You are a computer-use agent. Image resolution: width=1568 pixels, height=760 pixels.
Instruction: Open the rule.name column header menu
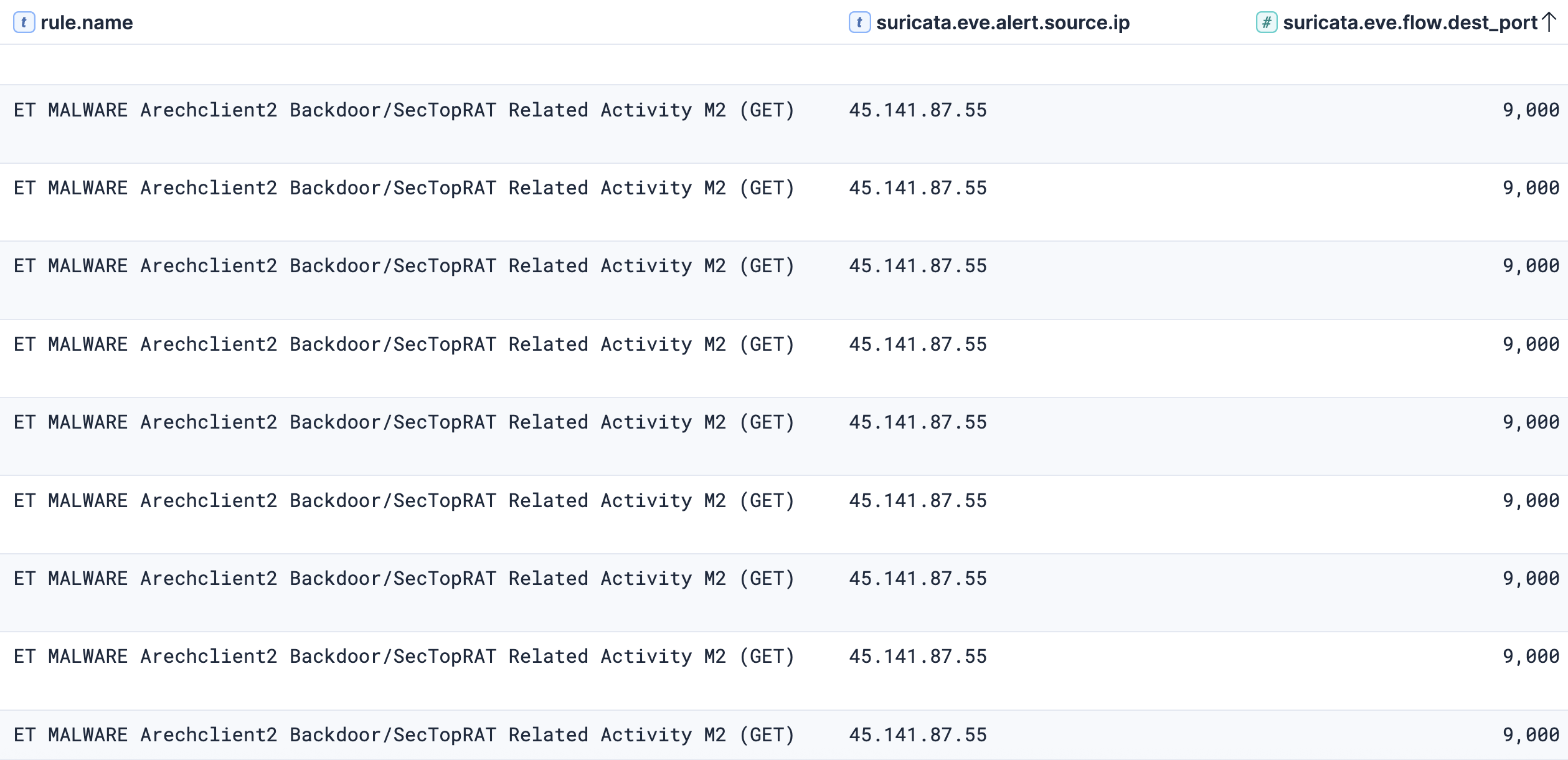[87, 22]
